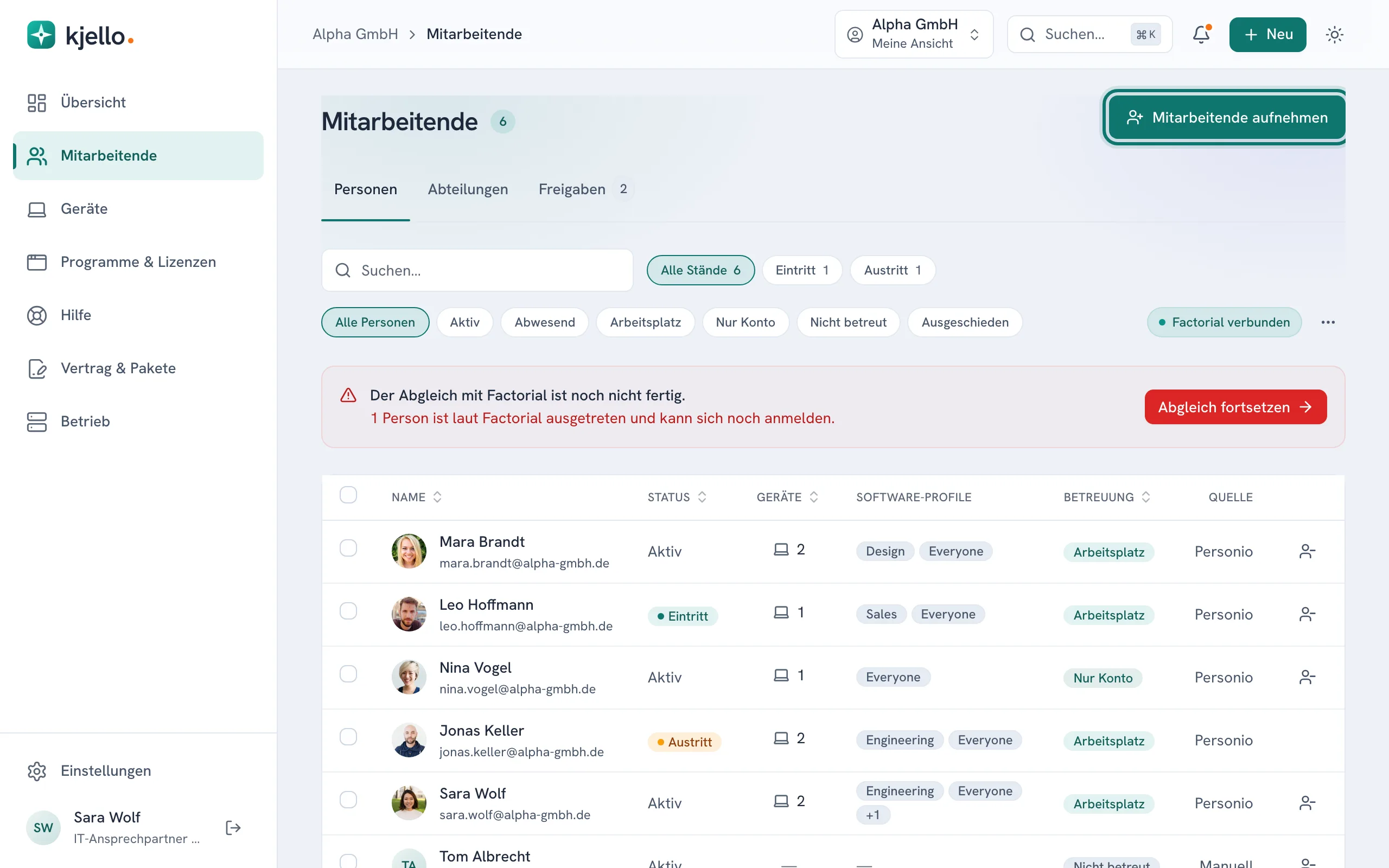Click the employee Suchen field
The height and width of the screenshot is (868, 1389).
pyautogui.click(x=477, y=270)
